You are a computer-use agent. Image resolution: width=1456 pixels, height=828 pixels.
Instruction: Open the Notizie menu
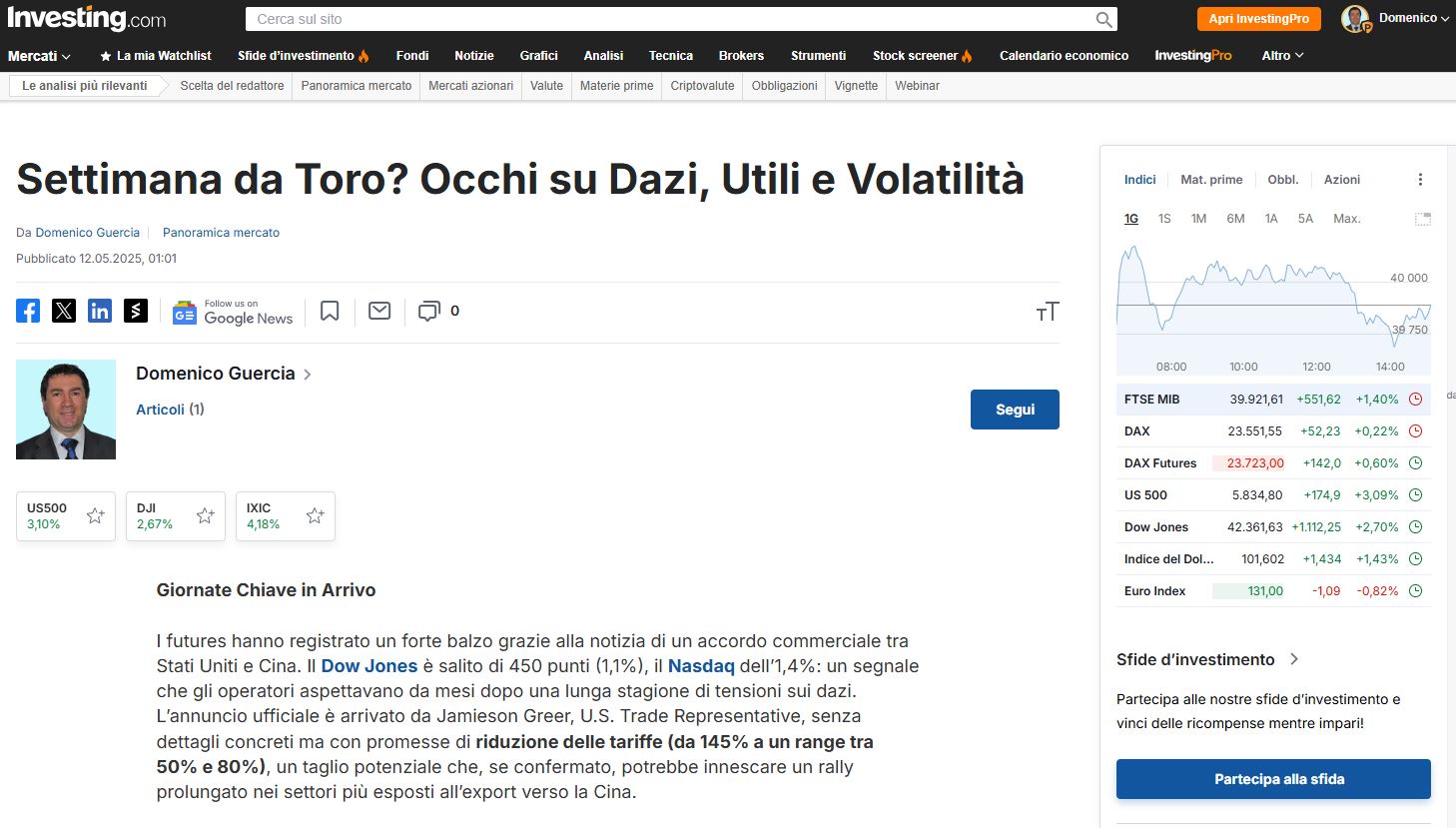point(474,56)
